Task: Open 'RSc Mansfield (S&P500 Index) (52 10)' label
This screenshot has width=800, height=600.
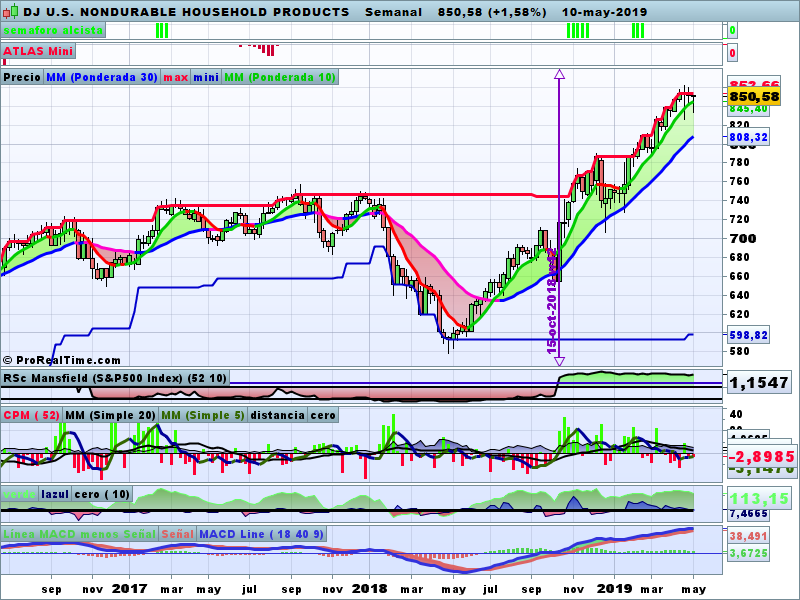Action: pos(115,379)
